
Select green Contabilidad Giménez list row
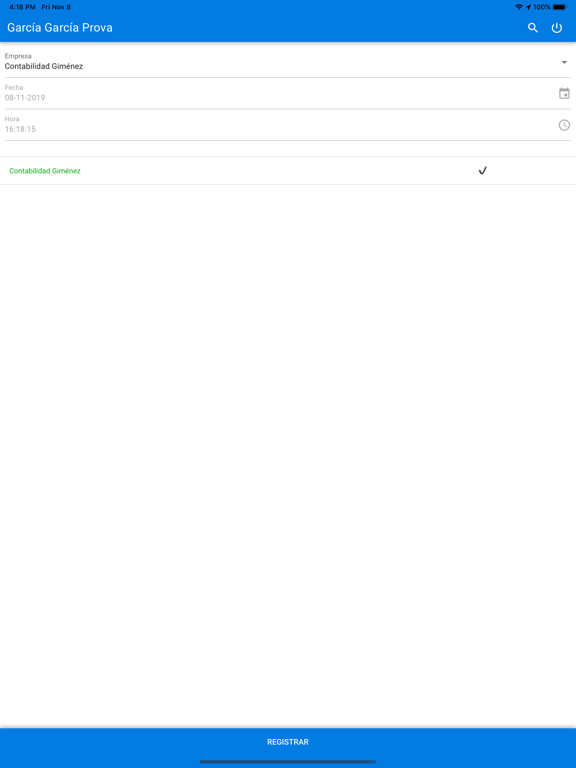(x=288, y=171)
